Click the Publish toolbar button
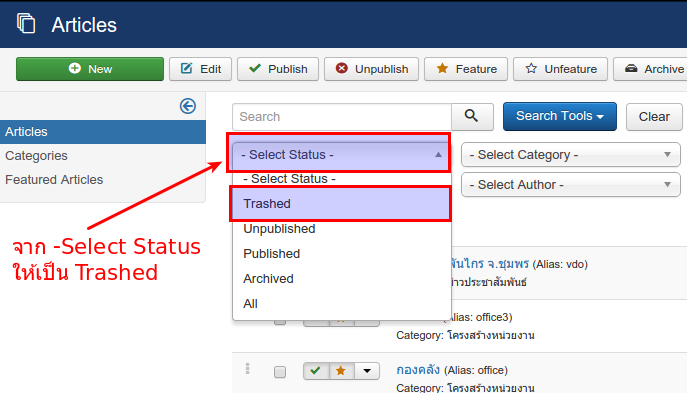Viewport: 687px width, 393px height. (278, 69)
